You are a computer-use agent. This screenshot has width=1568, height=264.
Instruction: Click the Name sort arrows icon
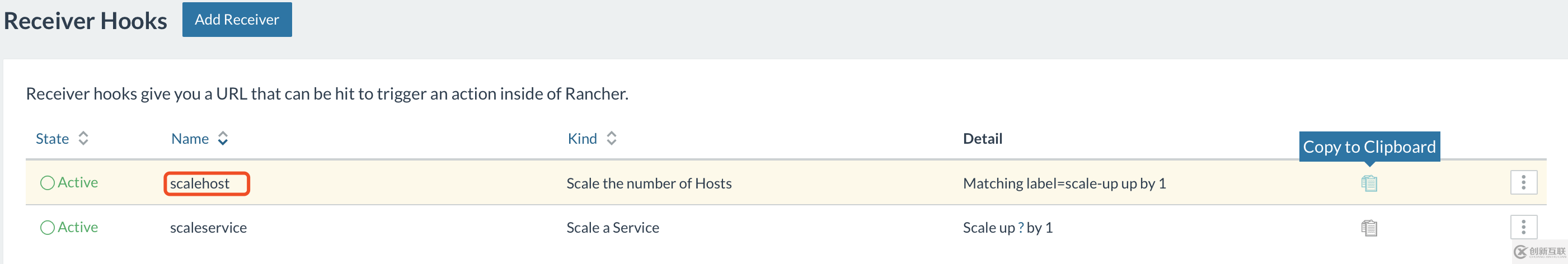coord(223,139)
